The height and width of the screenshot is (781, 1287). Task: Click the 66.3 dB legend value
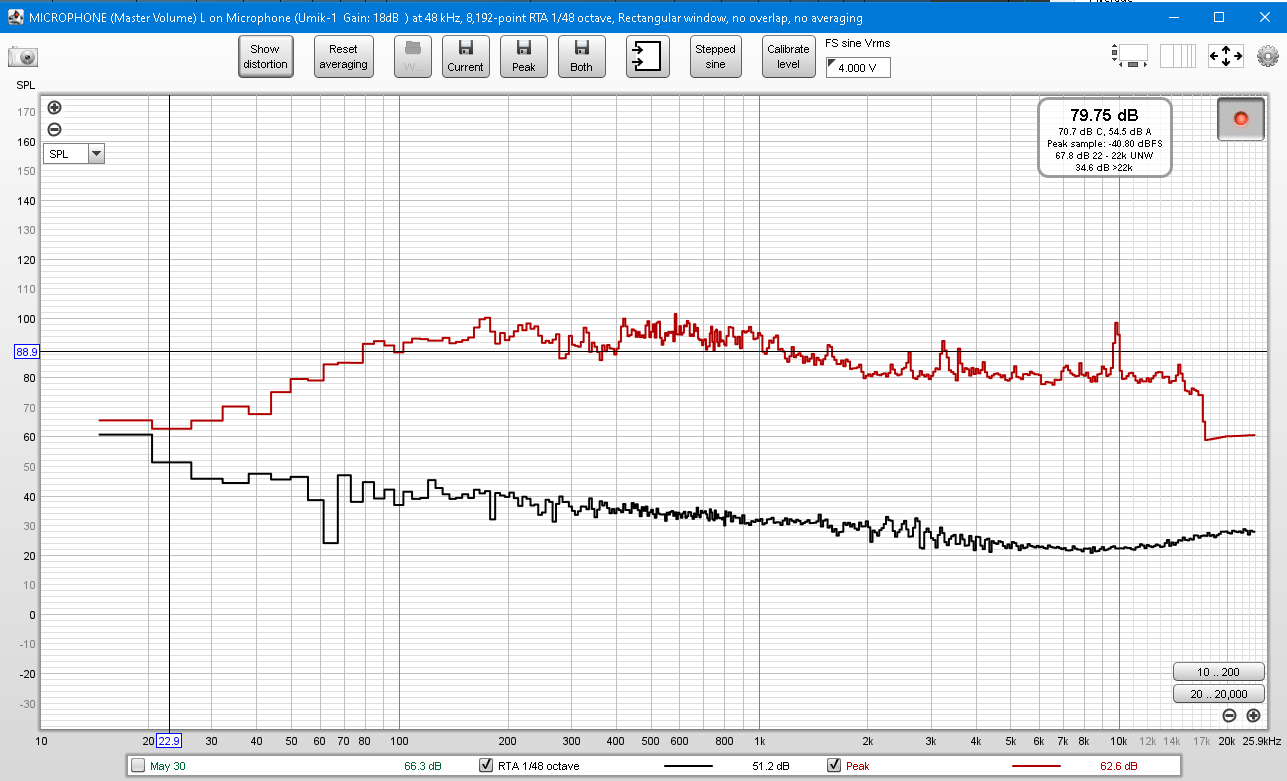[x=422, y=766]
